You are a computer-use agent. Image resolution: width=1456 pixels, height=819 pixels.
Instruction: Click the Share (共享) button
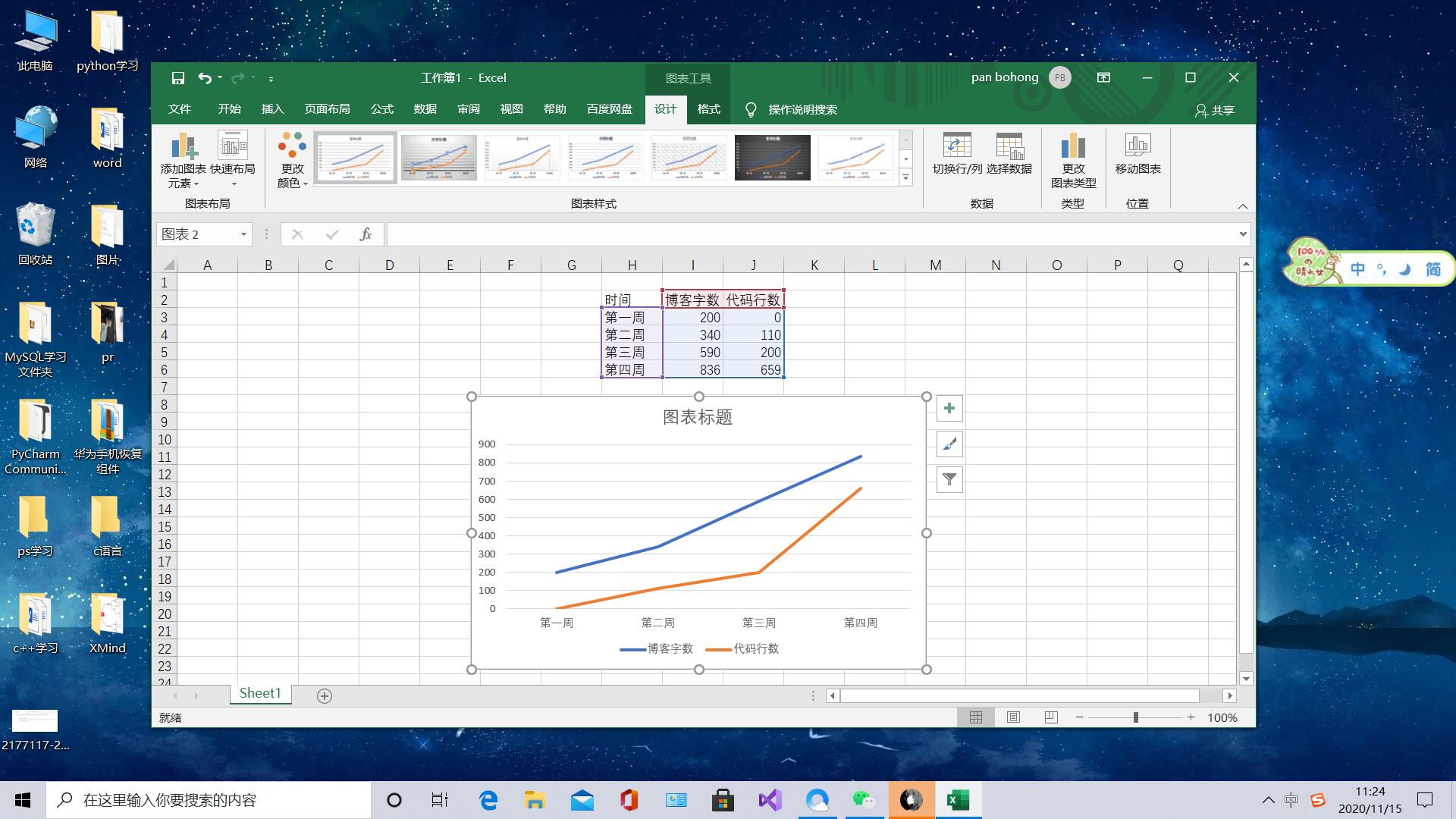tap(1215, 110)
